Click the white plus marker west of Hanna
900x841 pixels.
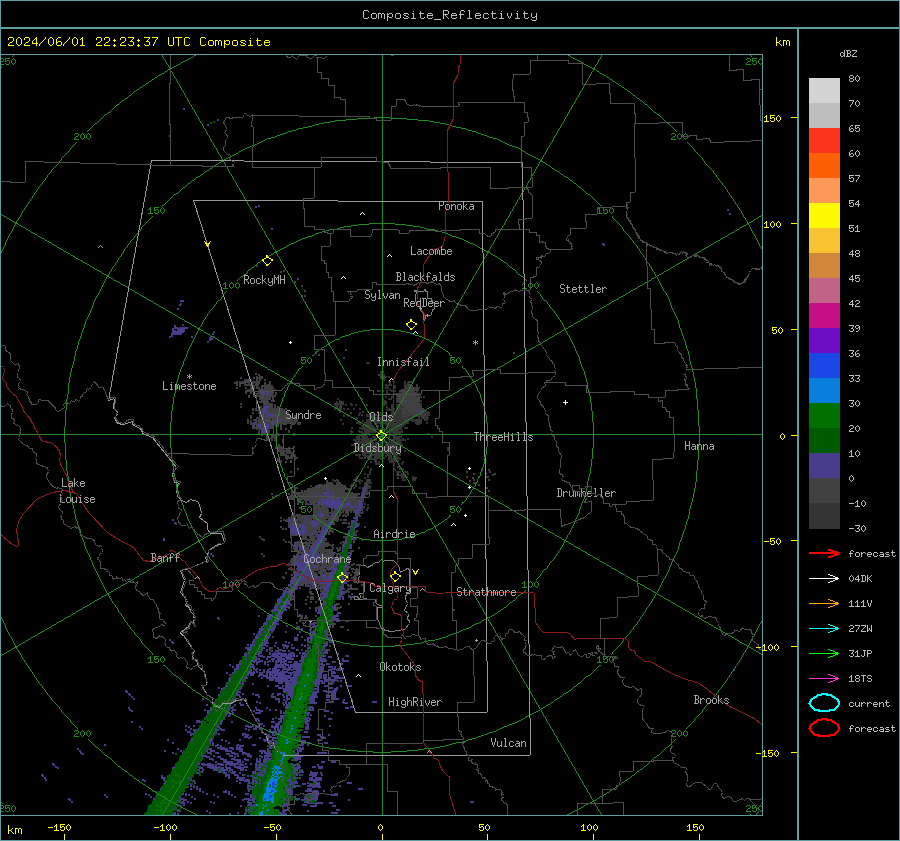tap(565, 402)
